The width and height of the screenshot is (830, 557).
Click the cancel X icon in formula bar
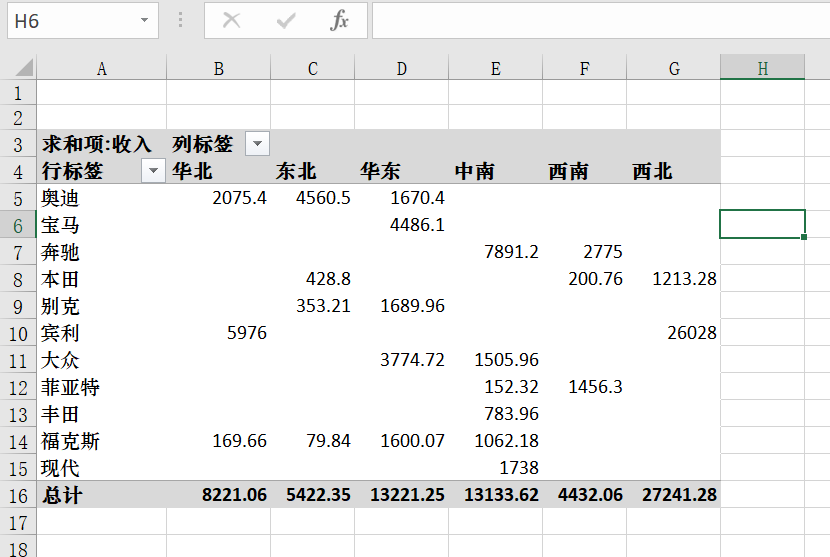click(x=231, y=21)
